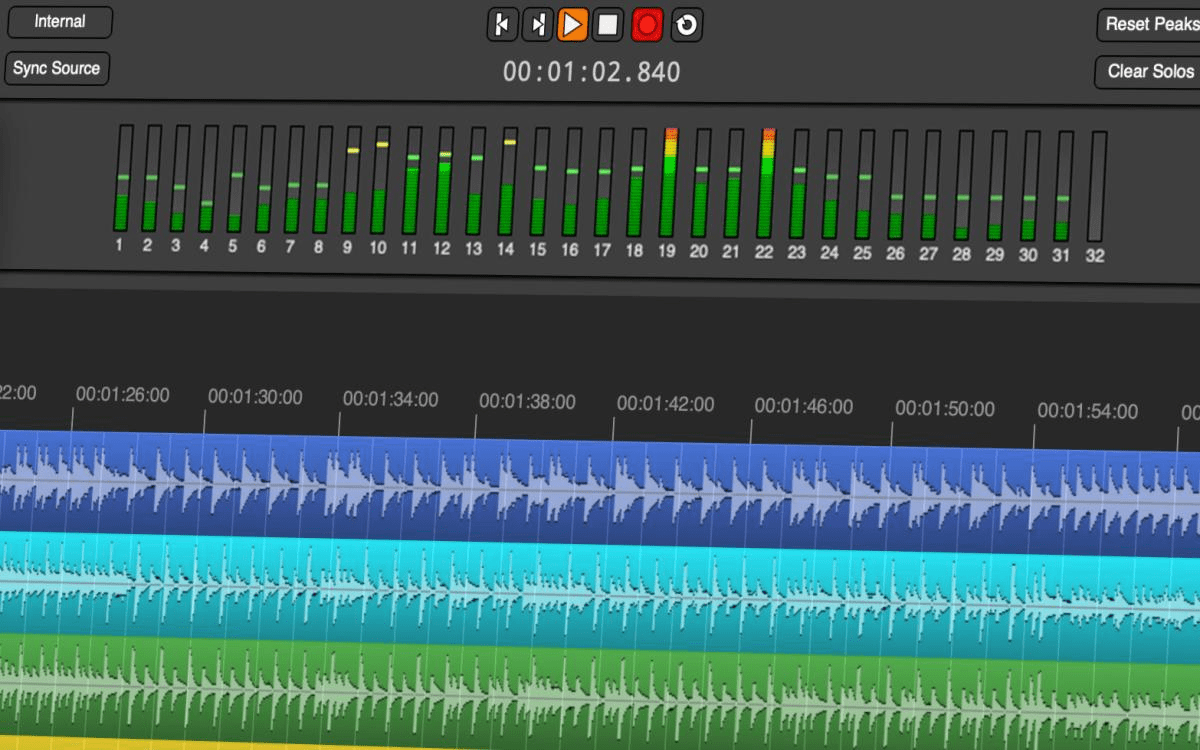The height and width of the screenshot is (750, 1200).
Task: Click the Reset Peaks button
Action: click(1149, 24)
